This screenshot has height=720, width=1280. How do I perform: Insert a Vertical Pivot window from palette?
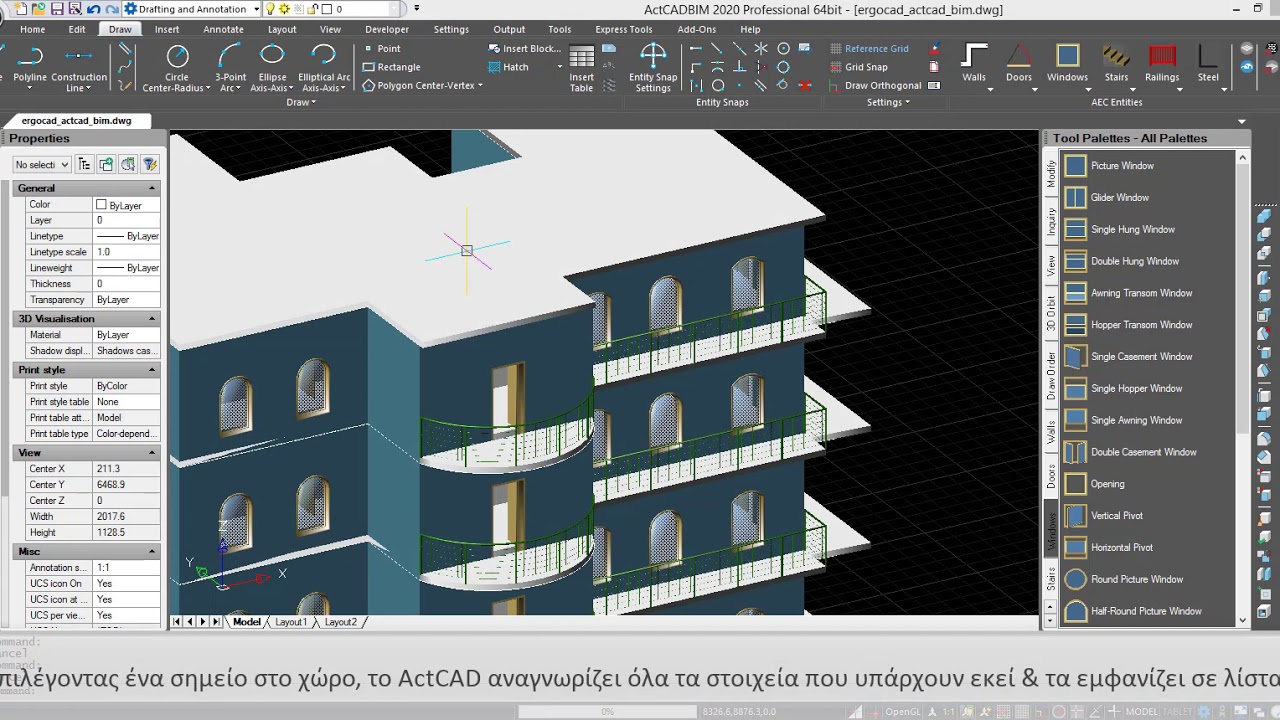coord(1117,516)
